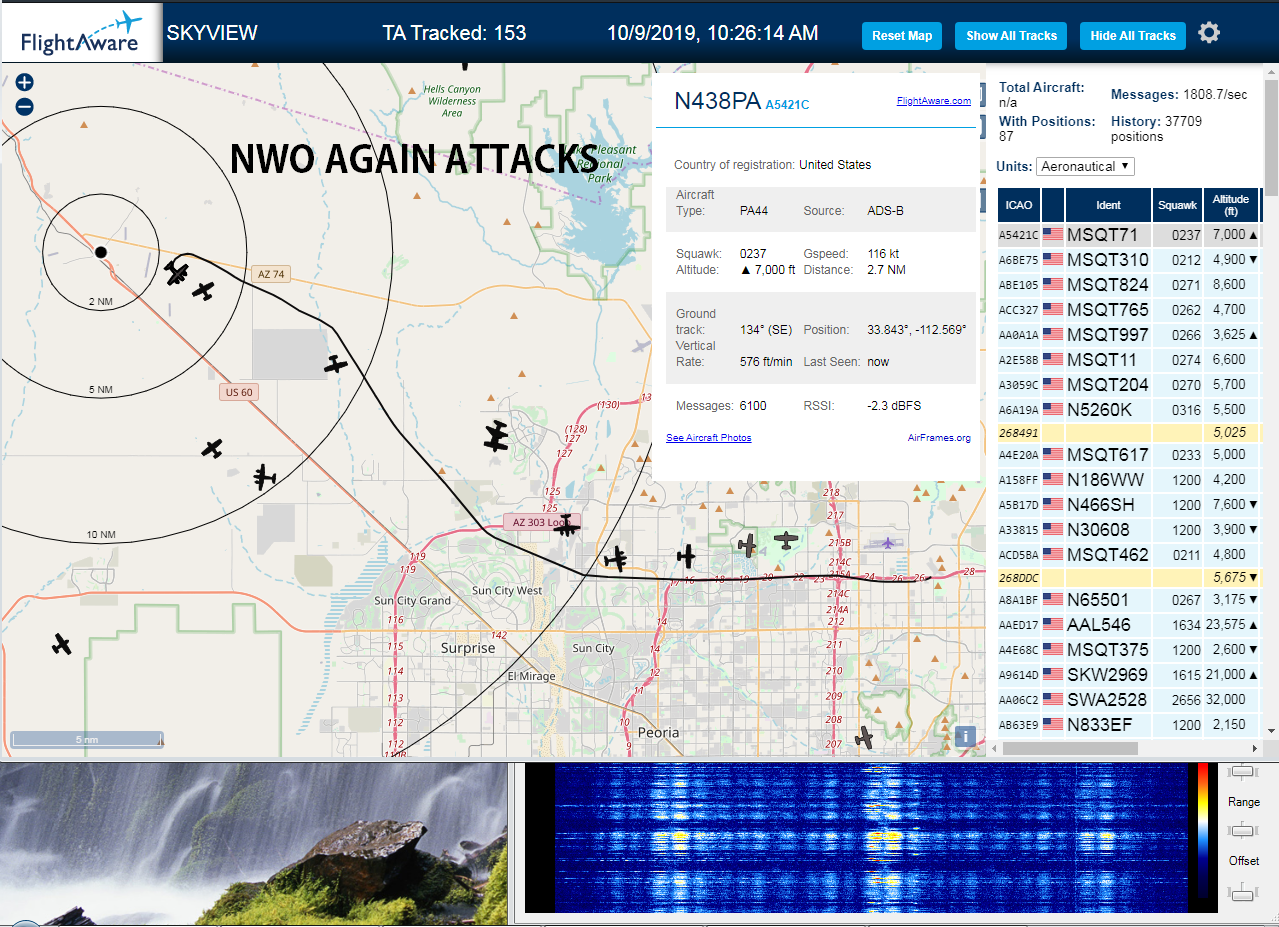Sort table by Squawk column header
This screenshot has height=927, width=1279.
[1177, 204]
